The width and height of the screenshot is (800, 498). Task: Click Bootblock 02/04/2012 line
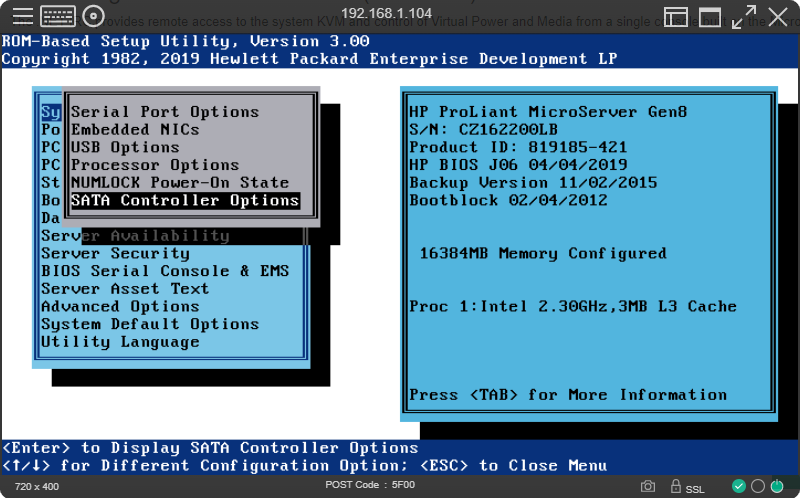(x=508, y=201)
